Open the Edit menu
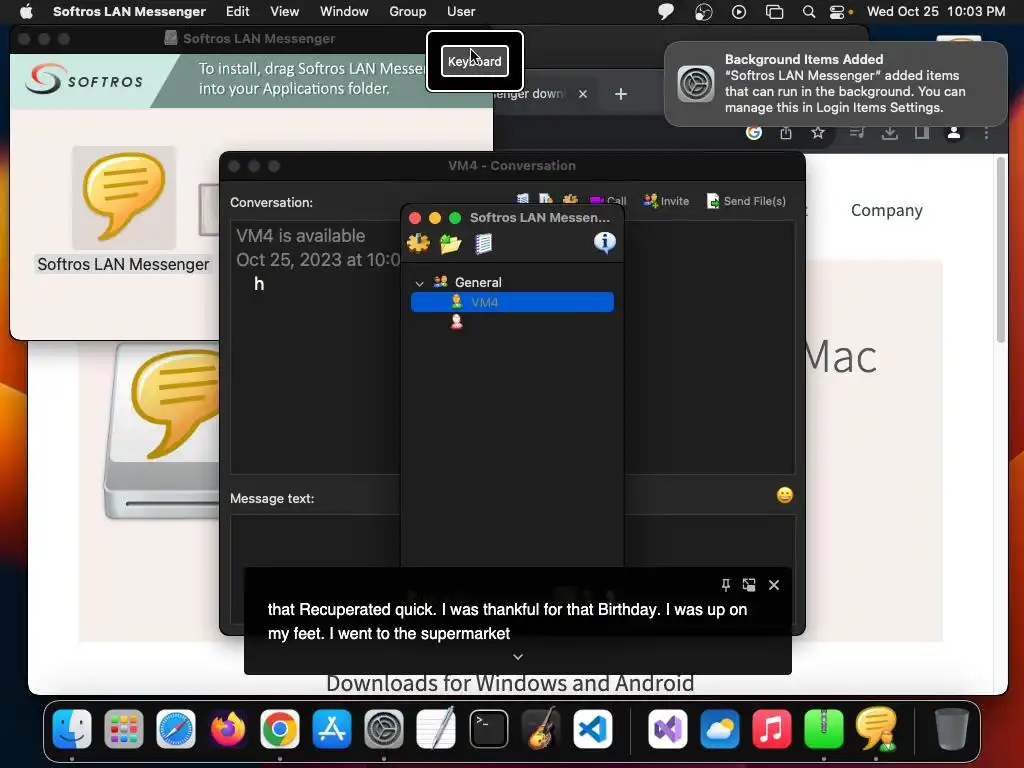The width and height of the screenshot is (1024, 768). point(238,11)
